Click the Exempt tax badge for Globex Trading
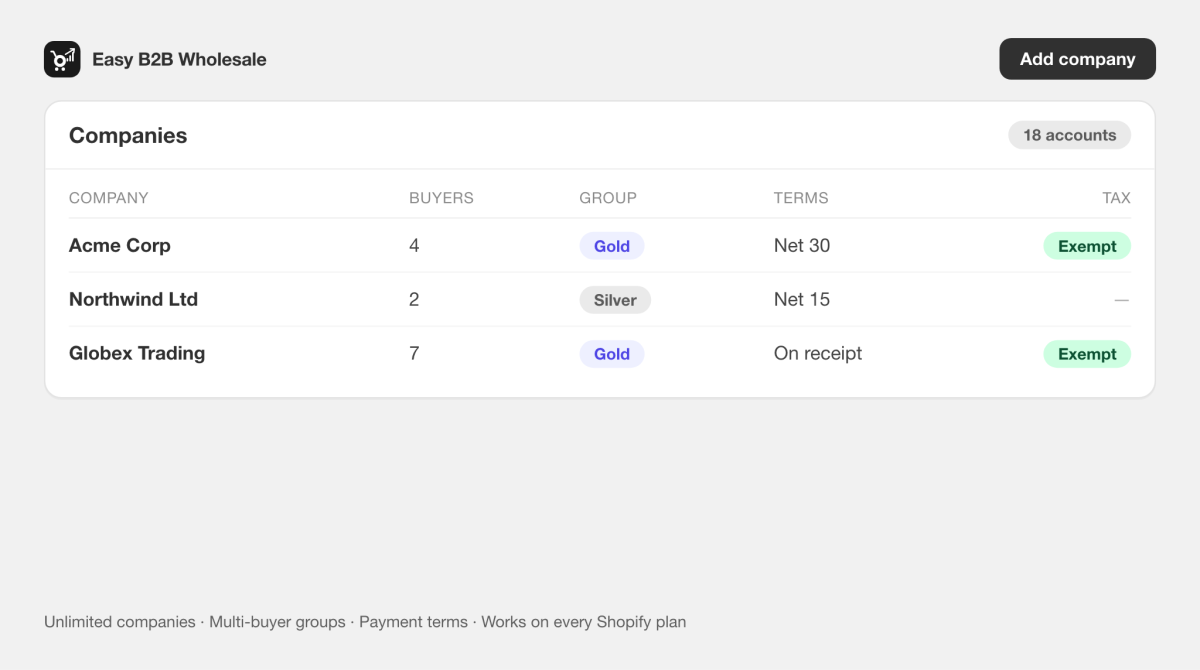The image size is (1200, 670). click(x=1087, y=354)
